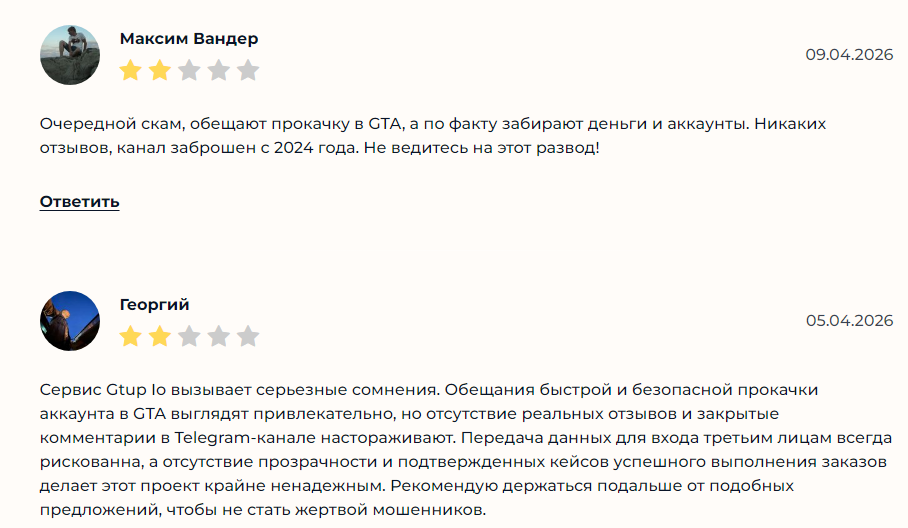Click second star of Максим Вандер's rating

[x=159, y=70]
